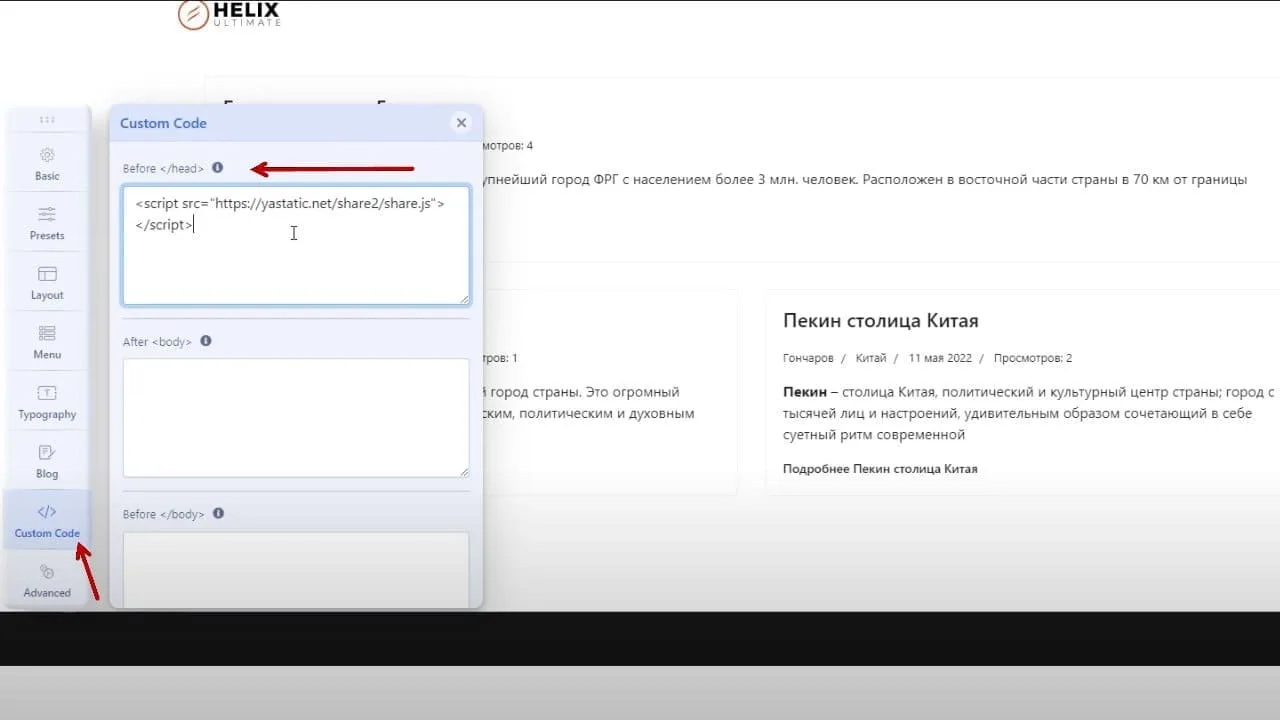
Task: Open the Advanced settings icon
Action: 47,572
